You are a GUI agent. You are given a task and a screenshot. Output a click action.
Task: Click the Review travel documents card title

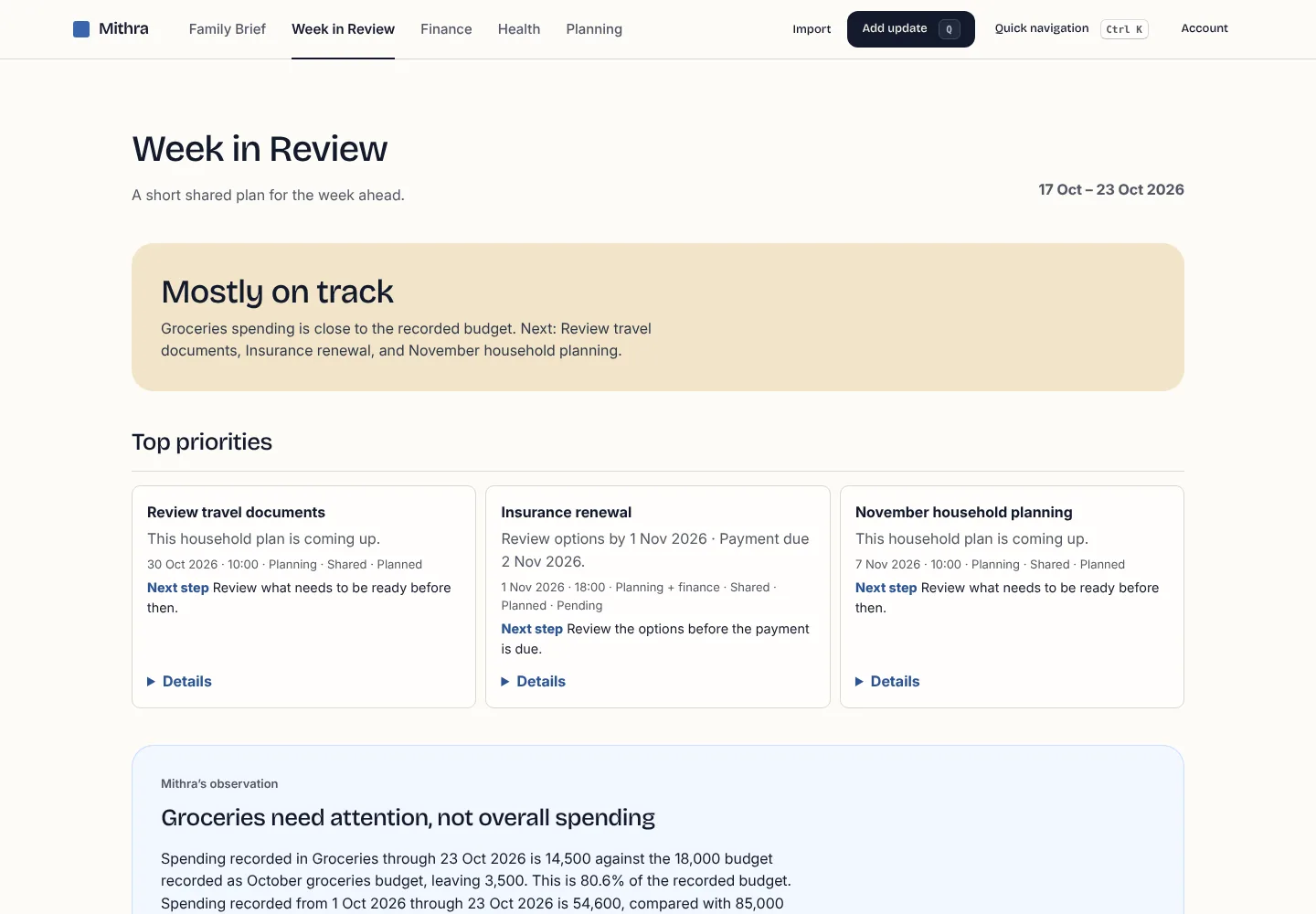coord(236,513)
